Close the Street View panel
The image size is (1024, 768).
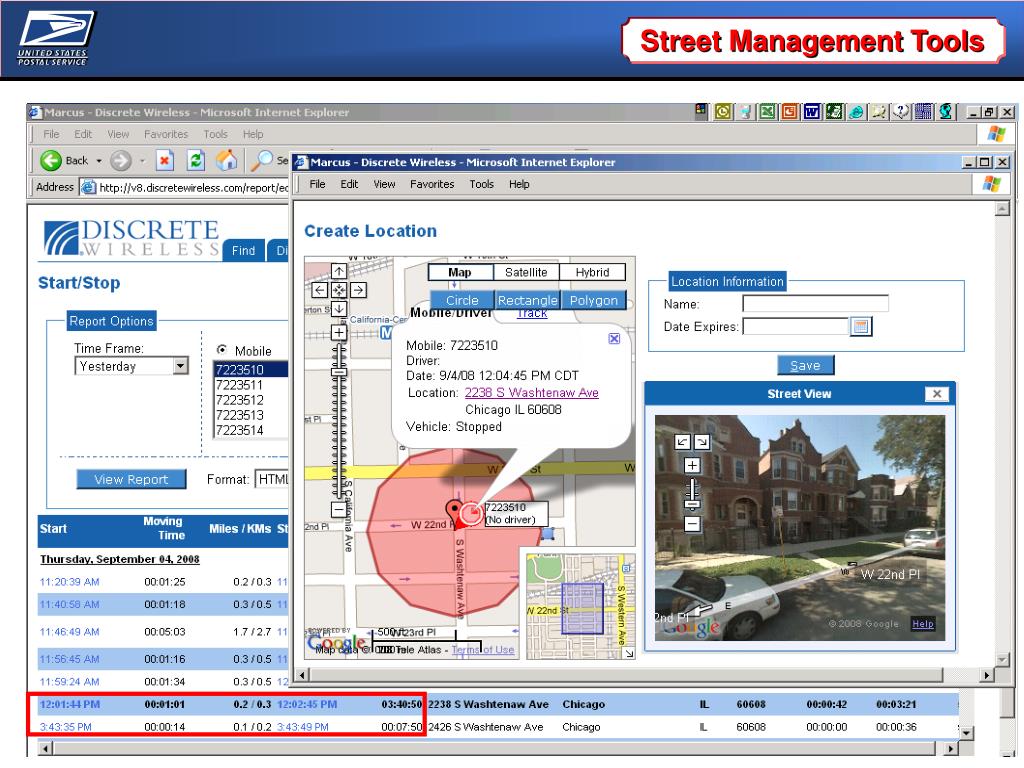[936, 394]
